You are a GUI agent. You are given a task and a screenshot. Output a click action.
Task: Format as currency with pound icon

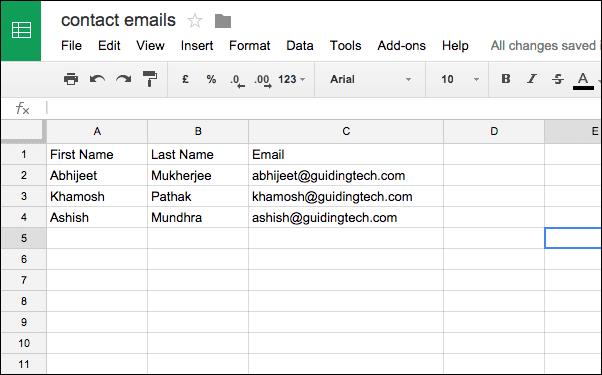185,79
